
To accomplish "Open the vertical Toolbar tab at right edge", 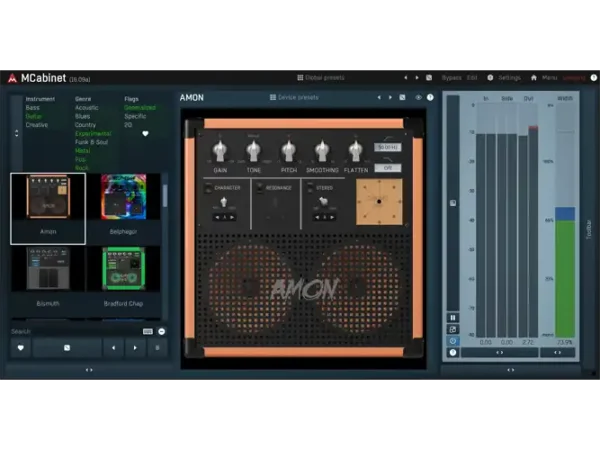I will (x=589, y=230).
